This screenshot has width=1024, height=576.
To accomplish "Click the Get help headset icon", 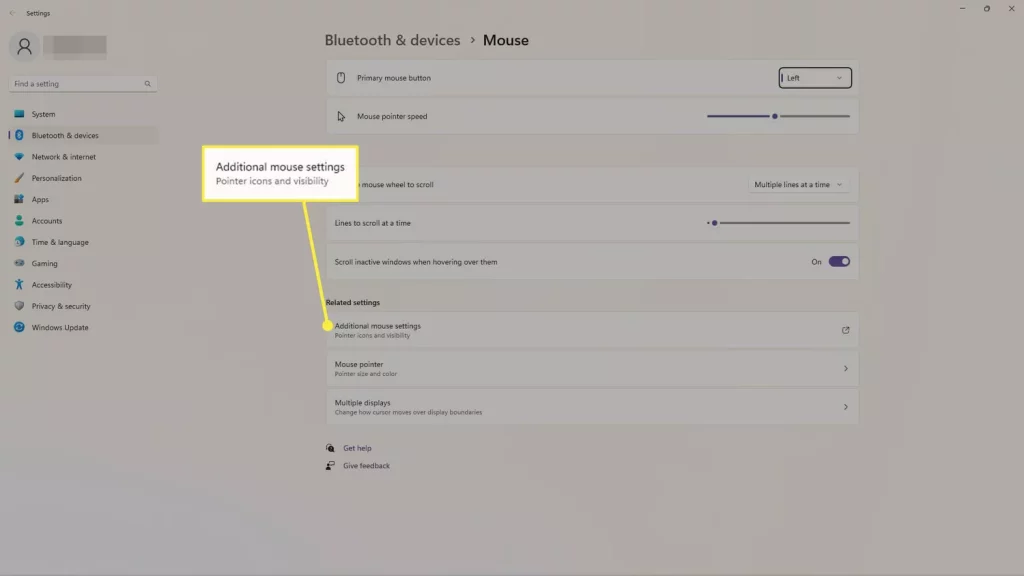I will 330,448.
